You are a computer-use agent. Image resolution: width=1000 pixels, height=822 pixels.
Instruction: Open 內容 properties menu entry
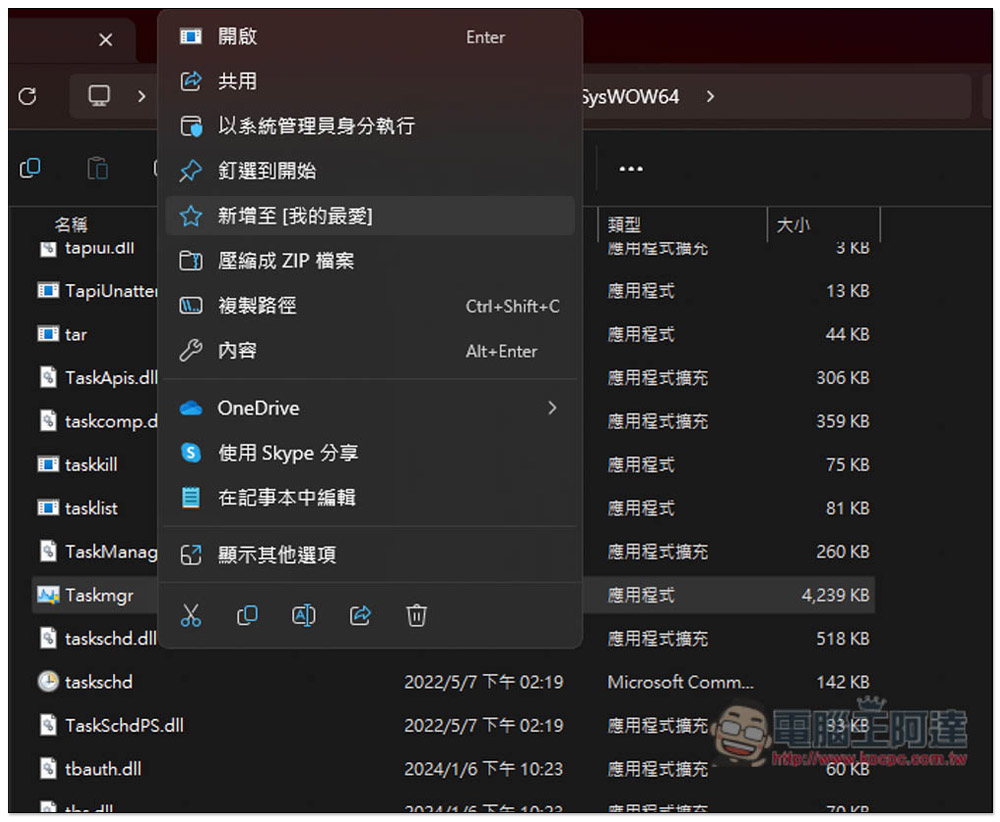coord(370,351)
